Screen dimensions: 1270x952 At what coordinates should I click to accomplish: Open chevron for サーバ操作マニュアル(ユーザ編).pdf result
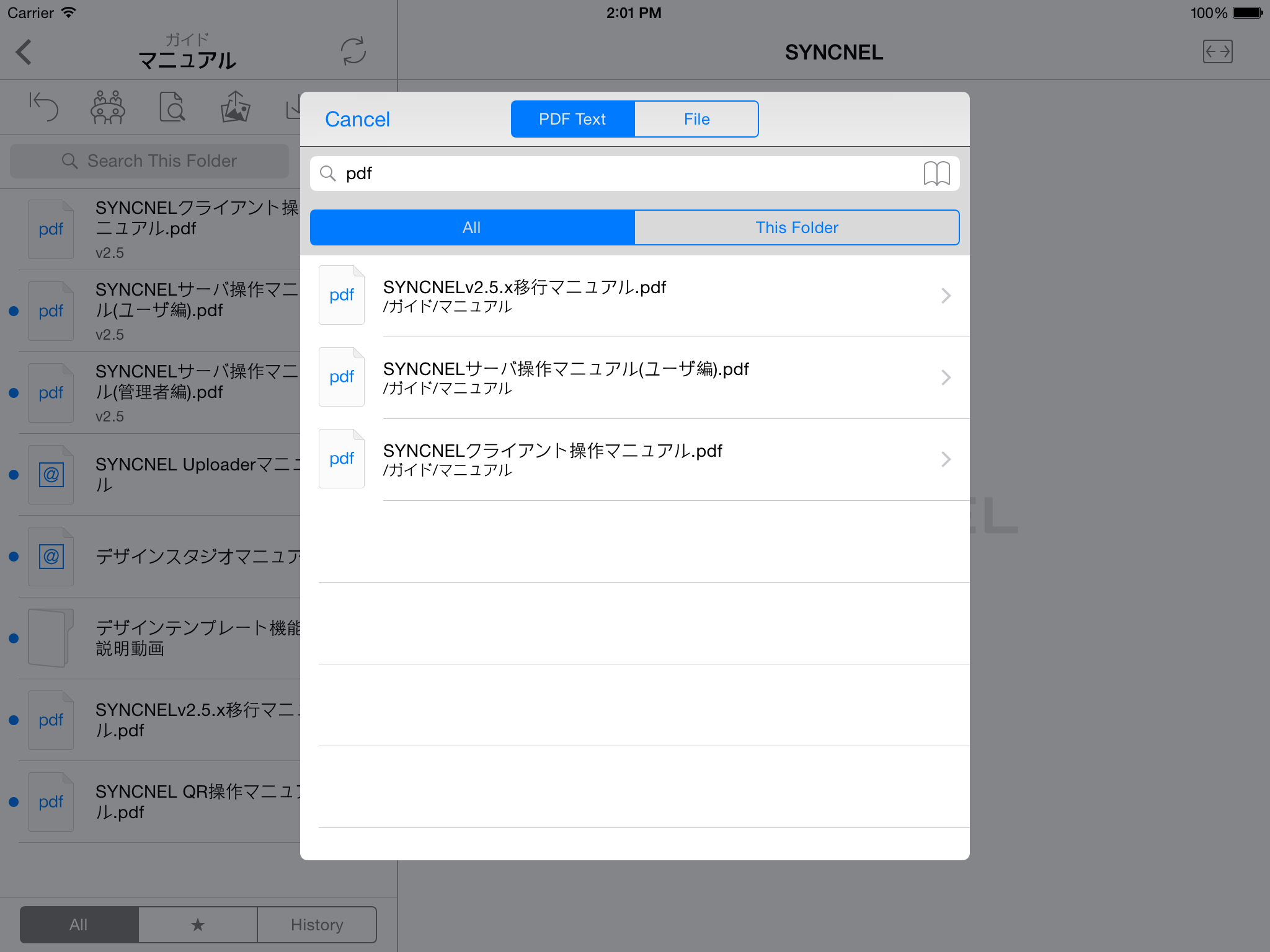946,377
